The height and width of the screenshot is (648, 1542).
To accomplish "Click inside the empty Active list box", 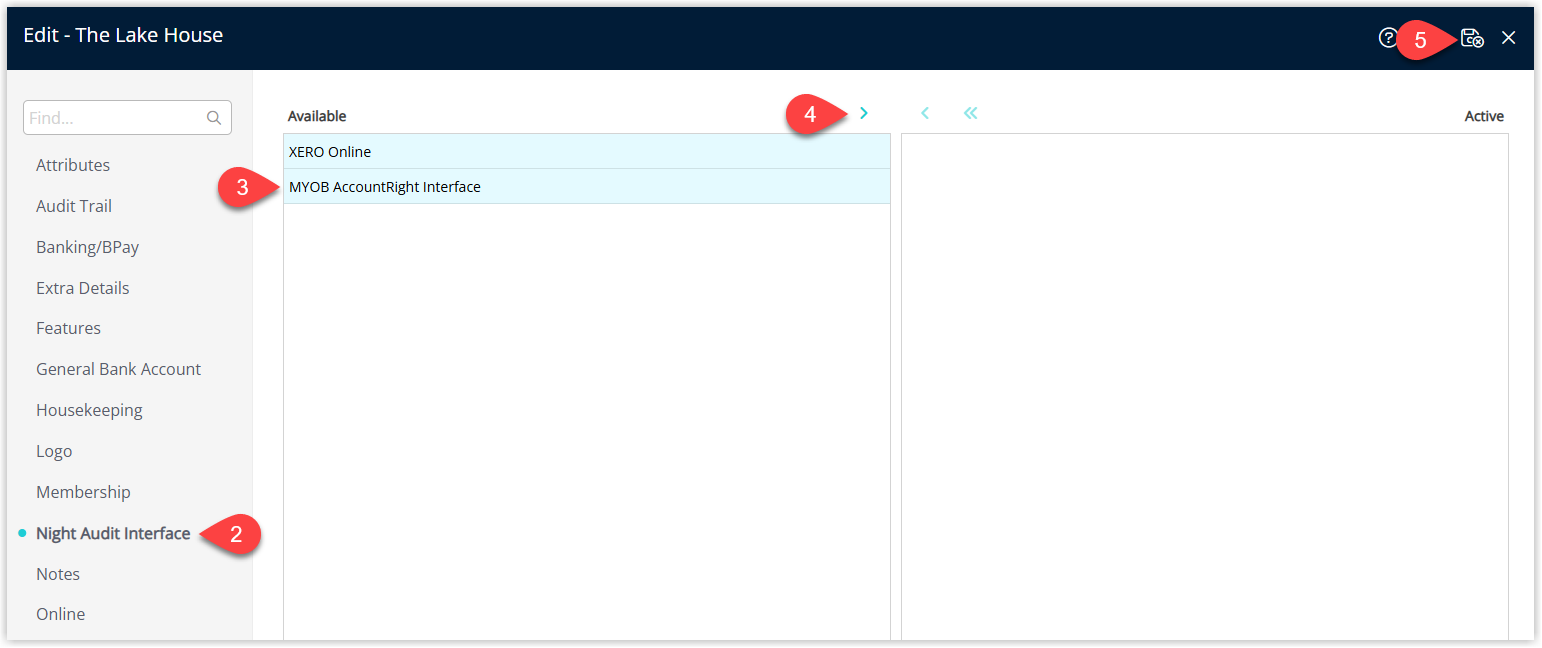I will 1205,387.
